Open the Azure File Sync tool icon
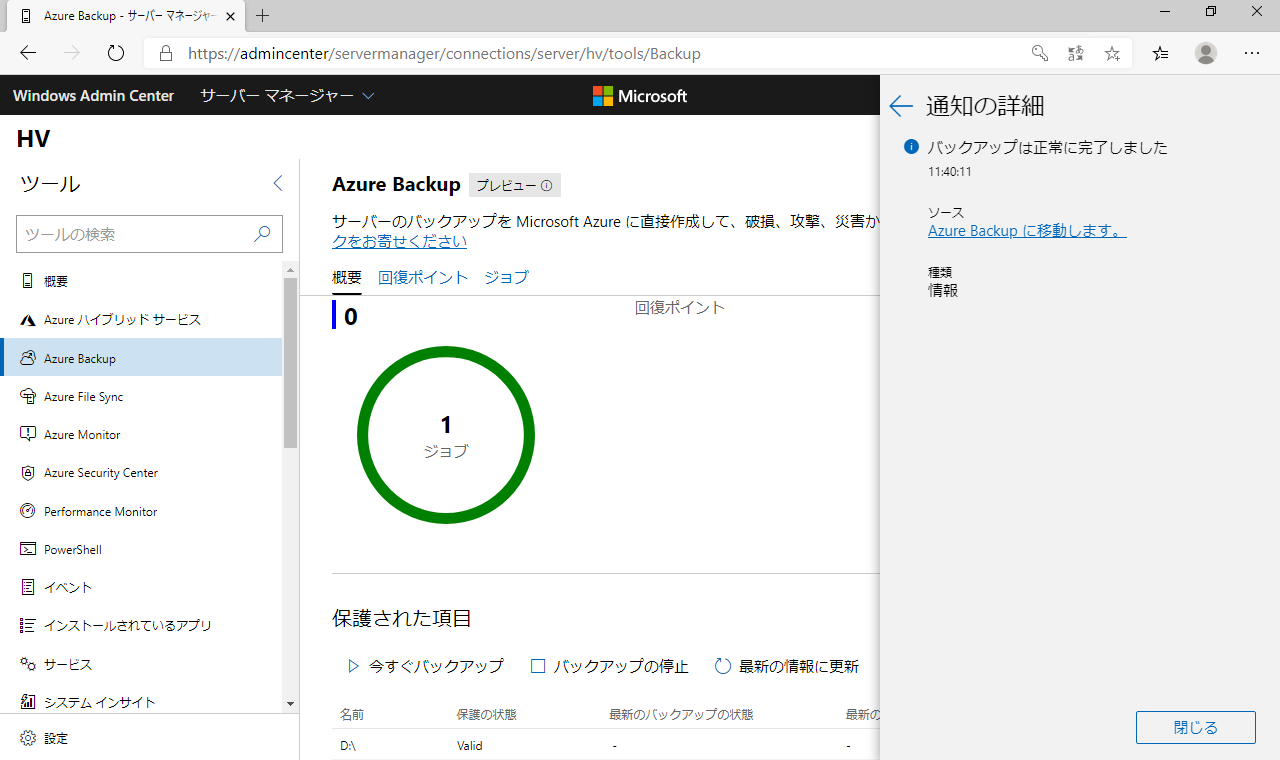This screenshot has width=1280, height=760. click(x=27, y=397)
